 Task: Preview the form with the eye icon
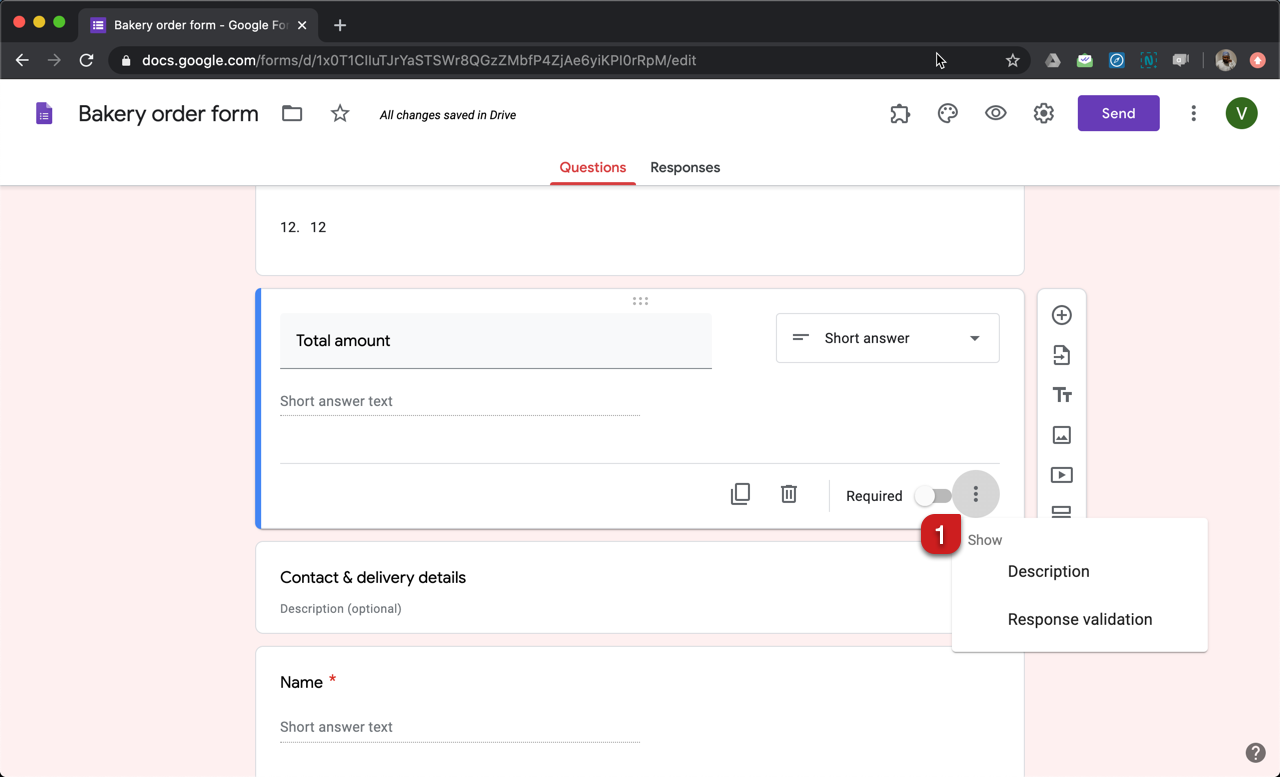[995, 113]
